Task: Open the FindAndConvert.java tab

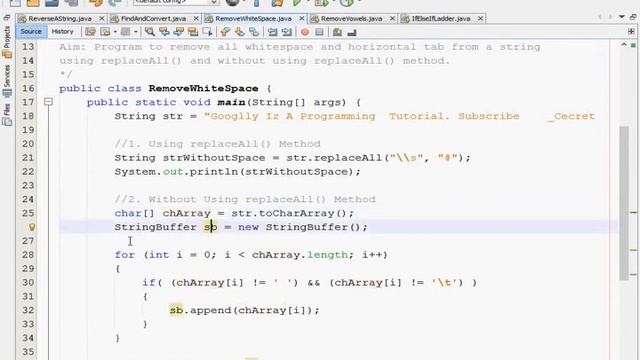Action: click(x=153, y=19)
